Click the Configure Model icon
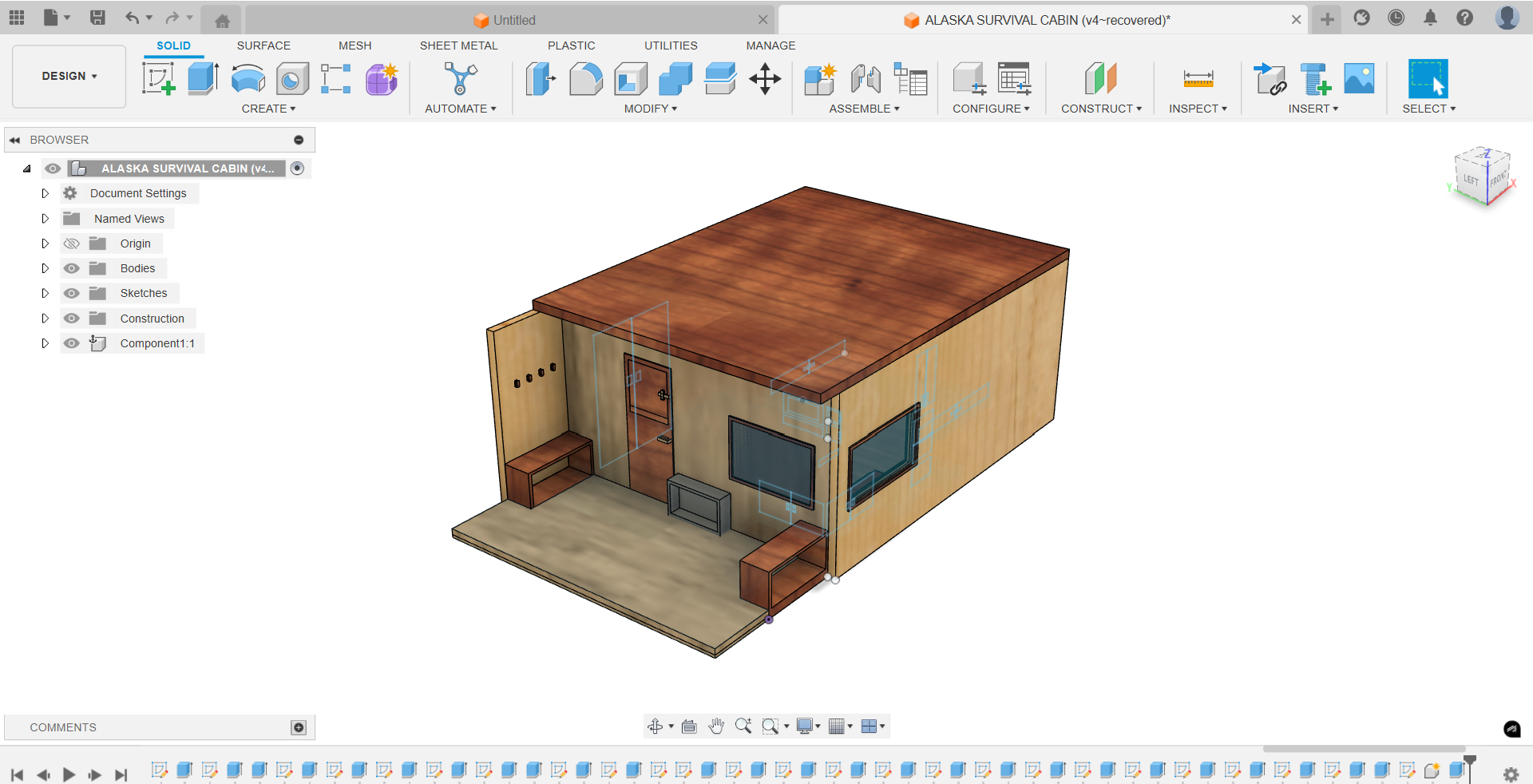The width and height of the screenshot is (1533, 784). coord(969,79)
